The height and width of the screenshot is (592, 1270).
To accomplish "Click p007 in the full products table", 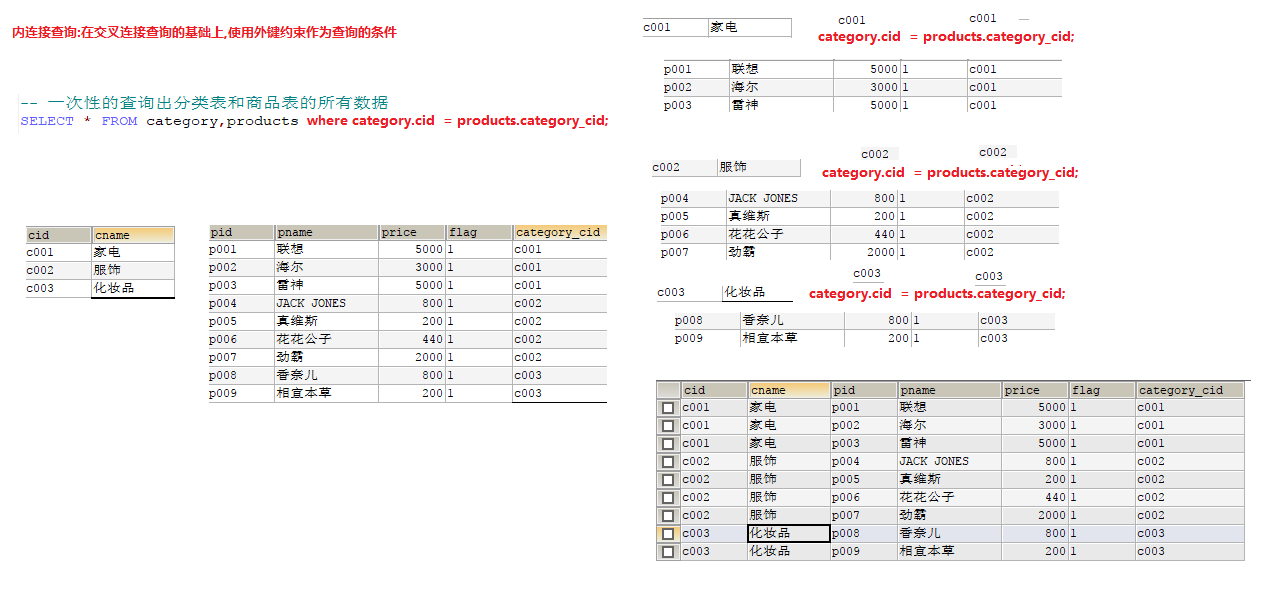I will (223, 357).
